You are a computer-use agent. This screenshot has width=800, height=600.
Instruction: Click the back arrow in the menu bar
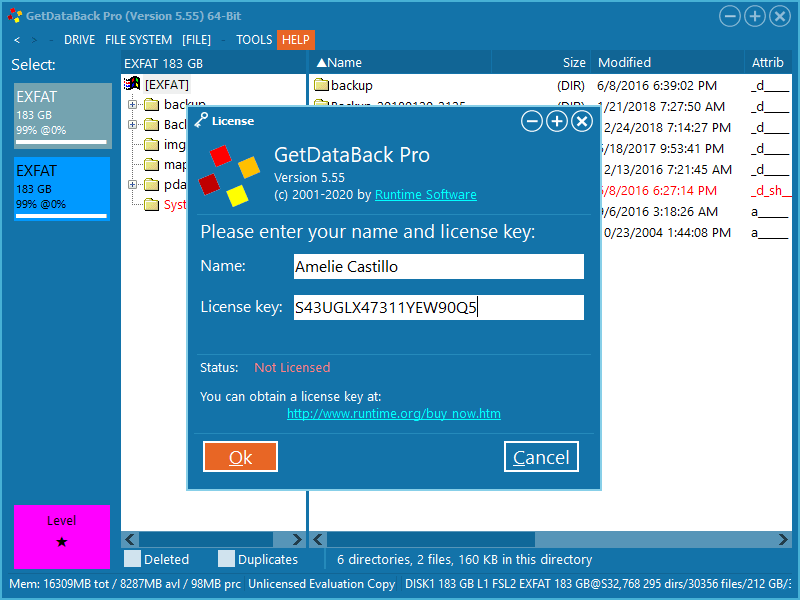[x=16, y=40]
